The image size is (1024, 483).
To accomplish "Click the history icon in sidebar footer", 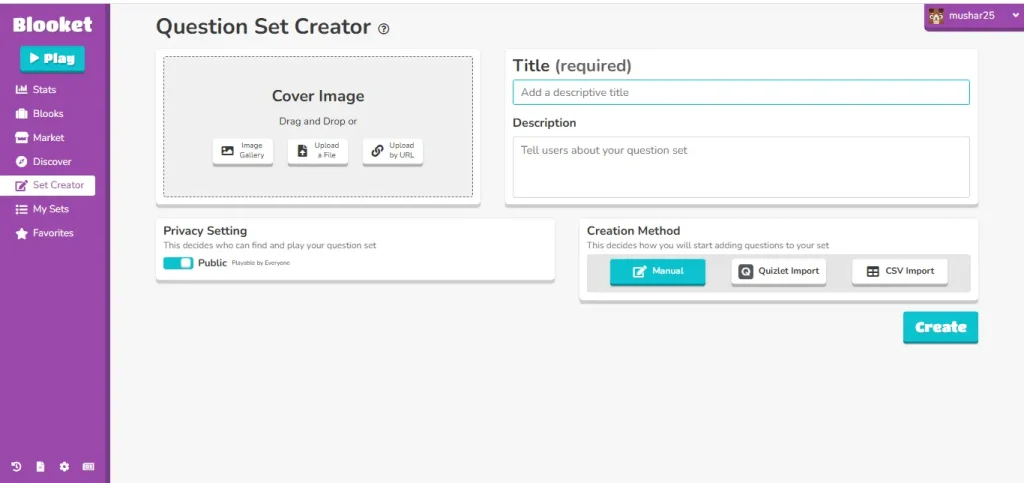I will pos(16,467).
